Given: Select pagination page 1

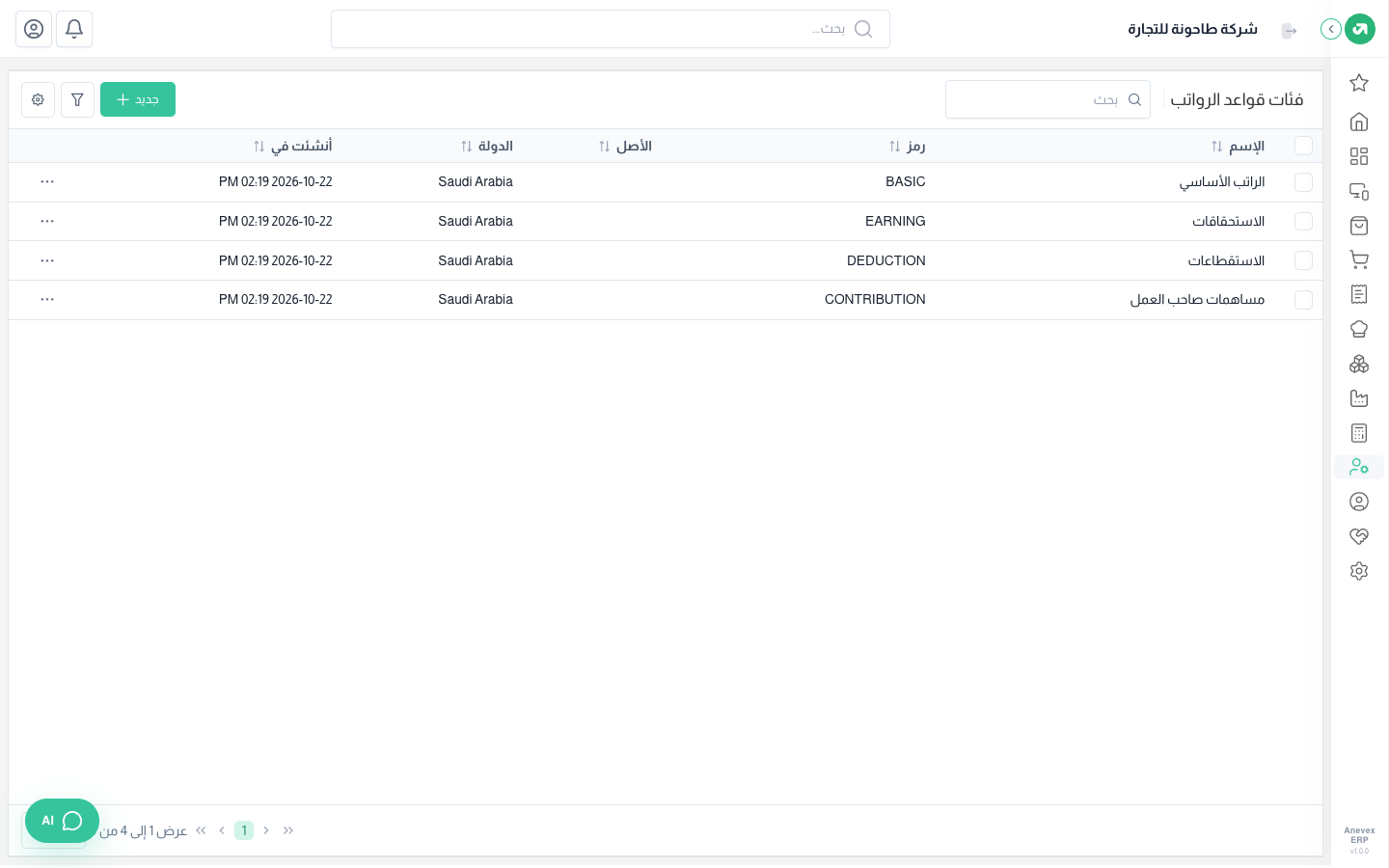Looking at the screenshot, I should point(244,830).
